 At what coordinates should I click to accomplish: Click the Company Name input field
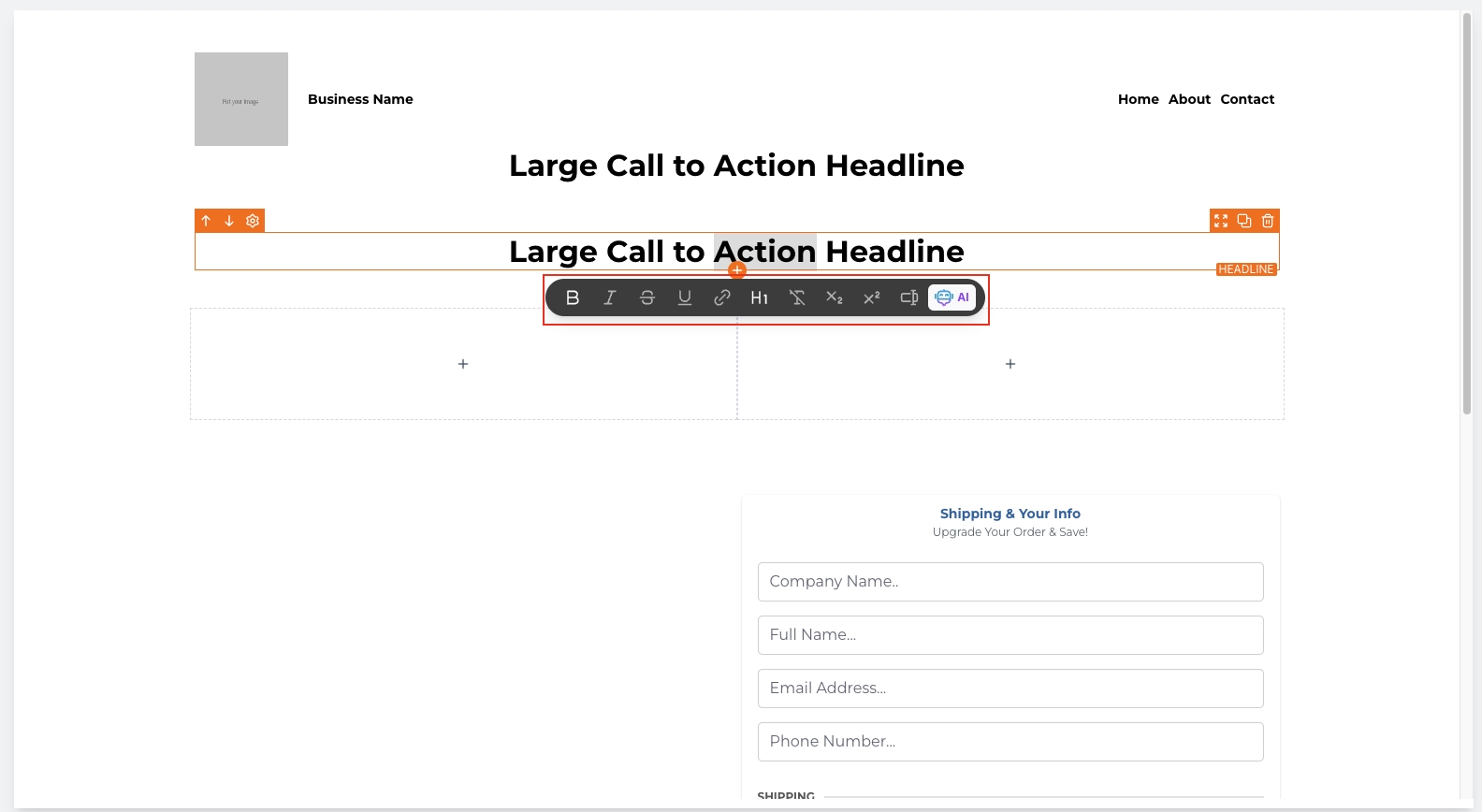(1010, 582)
